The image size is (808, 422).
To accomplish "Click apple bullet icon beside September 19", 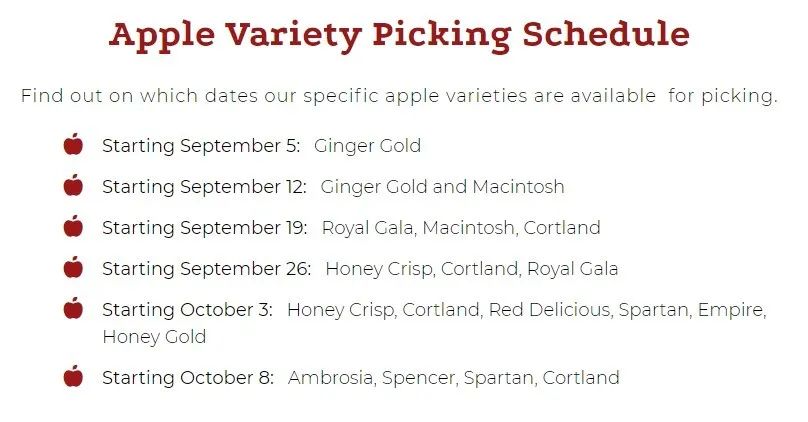I will (x=73, y=226).
